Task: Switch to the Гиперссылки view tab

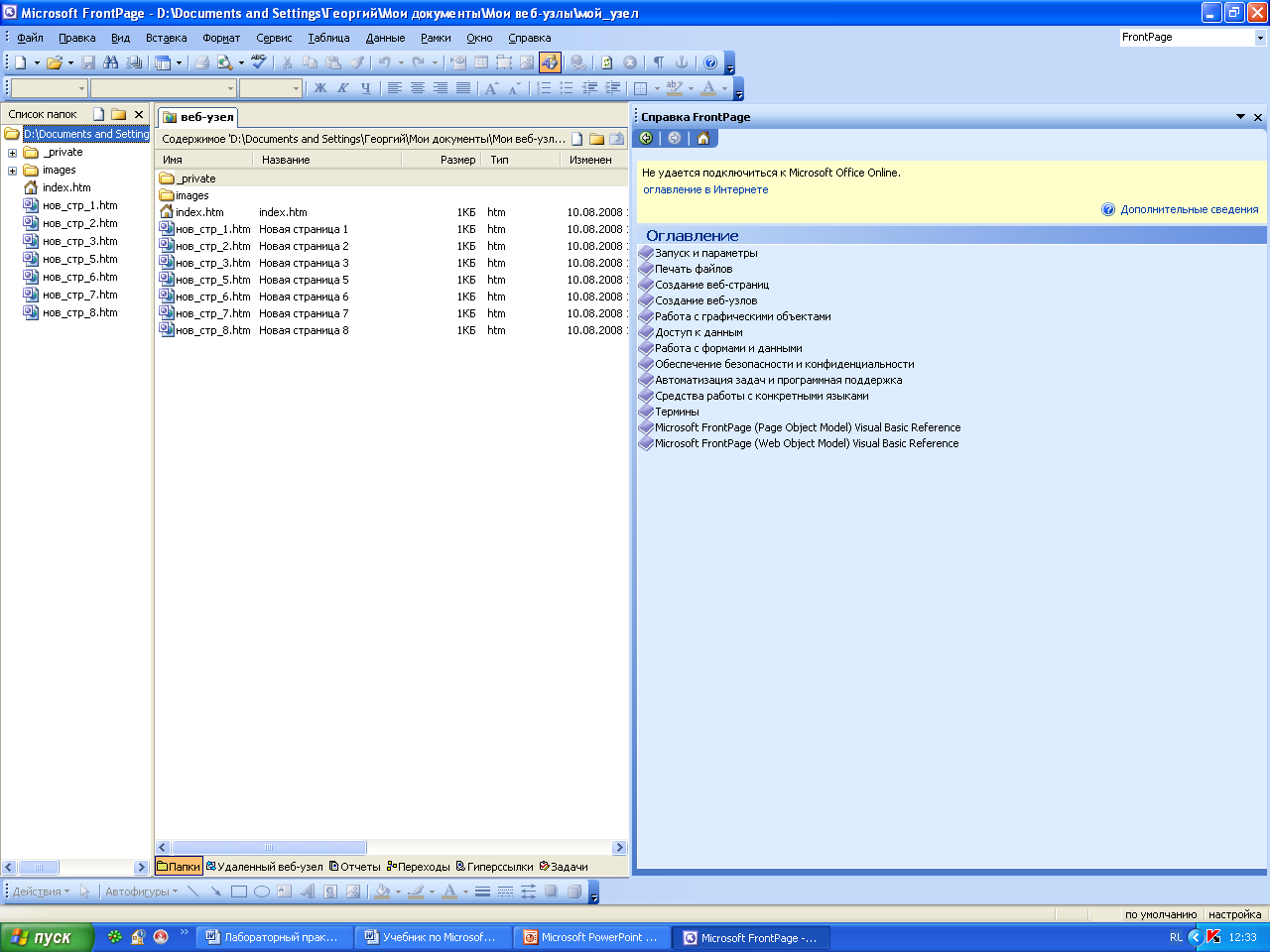Action: point(494,867)
